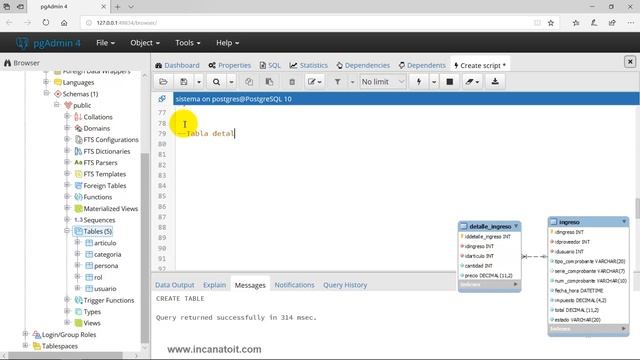Collapse the Tables (5) node
Viewport: 640px width, 360px height.
click(67, 231)
